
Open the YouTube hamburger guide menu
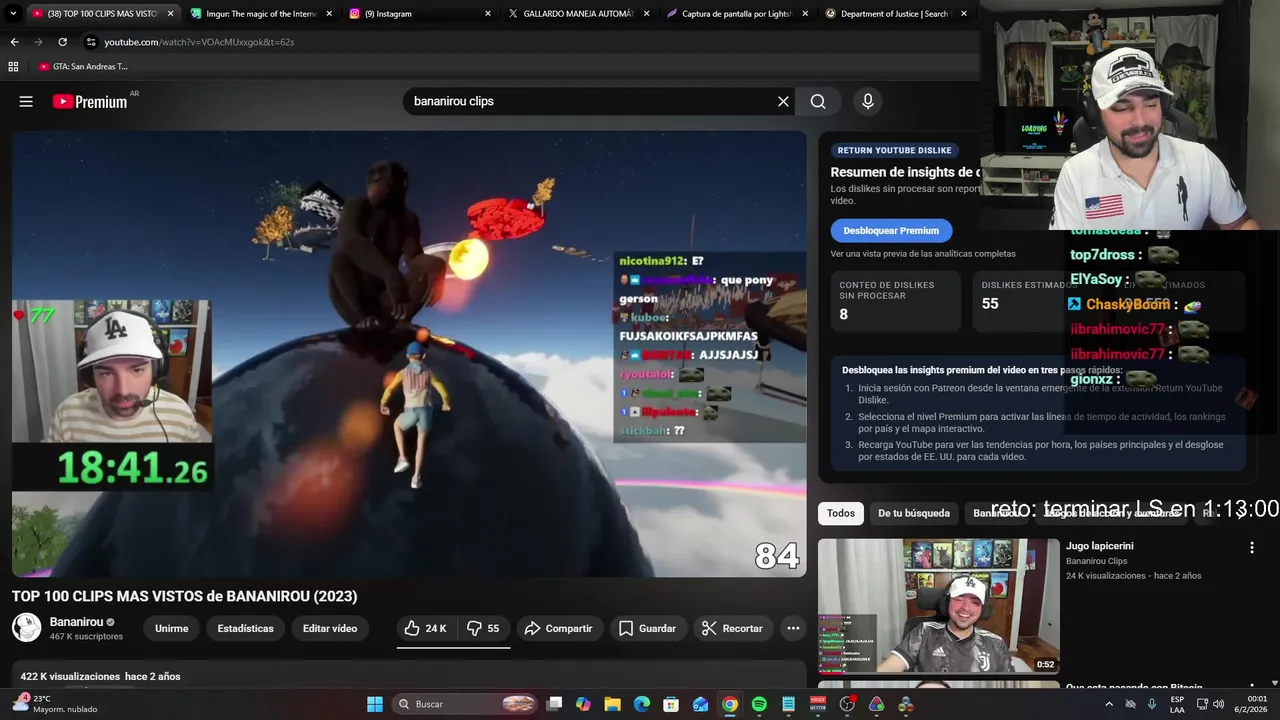[26, 101]
